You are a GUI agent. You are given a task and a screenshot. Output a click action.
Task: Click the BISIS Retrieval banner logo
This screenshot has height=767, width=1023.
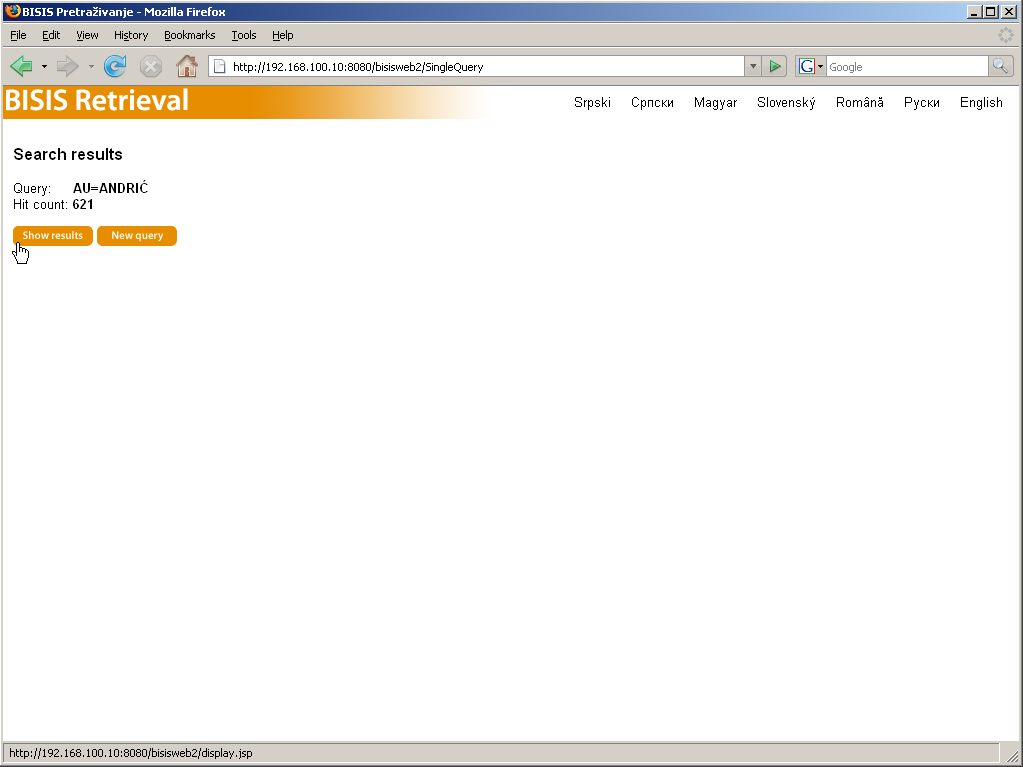coord(97,101)
